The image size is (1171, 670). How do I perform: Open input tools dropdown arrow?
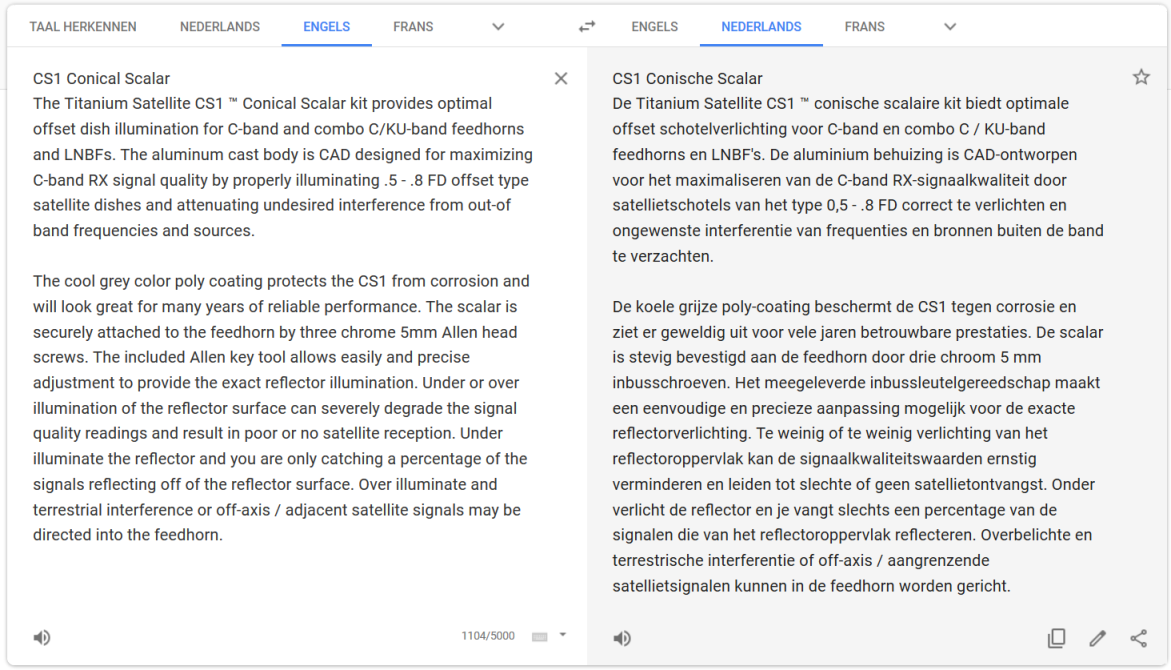tap(563, 636)
